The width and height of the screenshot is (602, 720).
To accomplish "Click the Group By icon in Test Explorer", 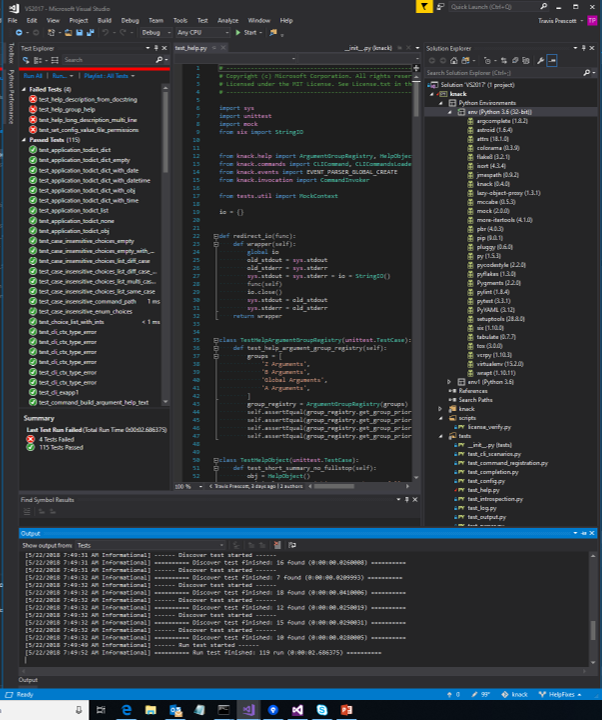I will tap(38, 60).
